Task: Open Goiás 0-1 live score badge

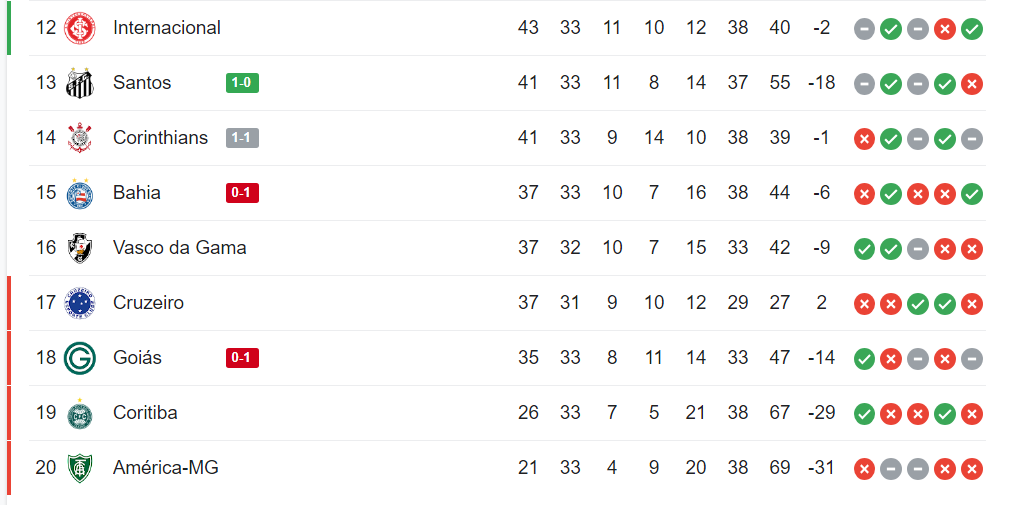Action: [x=242, y=358]
